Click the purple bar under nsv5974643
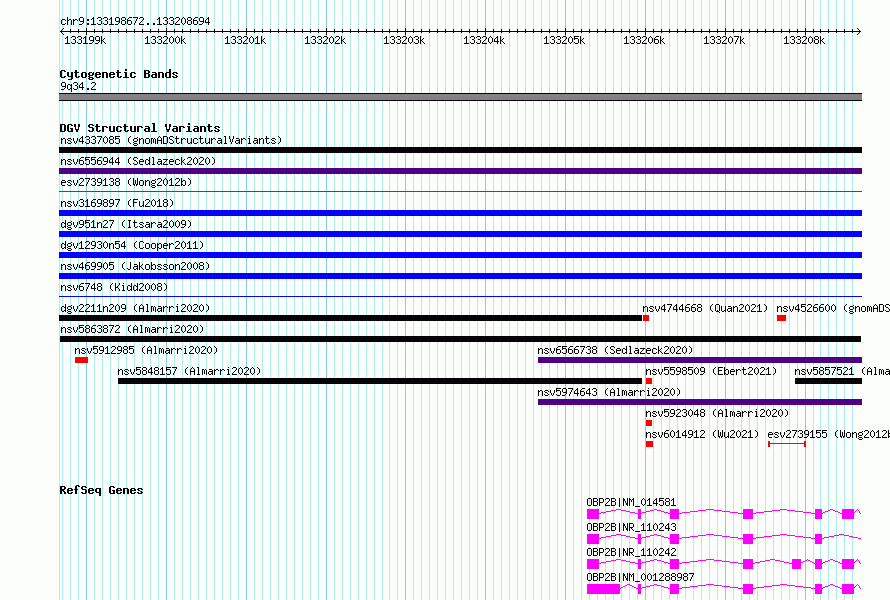890x600 pixels. point(700,402)
